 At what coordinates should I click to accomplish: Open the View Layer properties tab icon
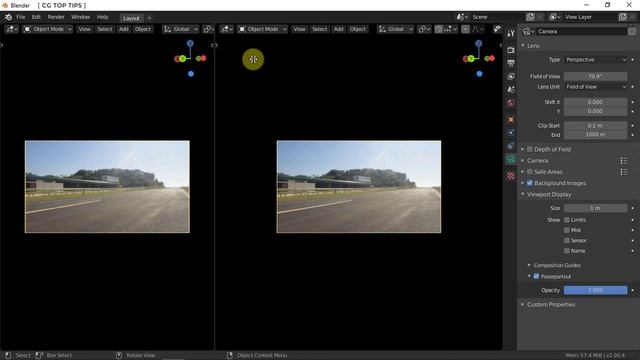click(x=511, y=76)
